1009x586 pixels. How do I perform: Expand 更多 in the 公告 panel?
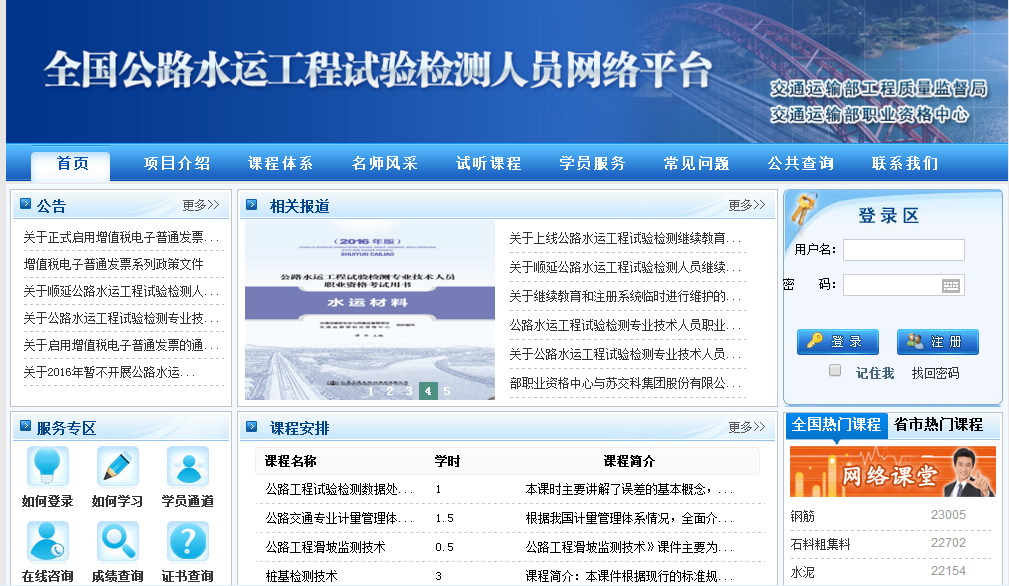tap(200, 206)
